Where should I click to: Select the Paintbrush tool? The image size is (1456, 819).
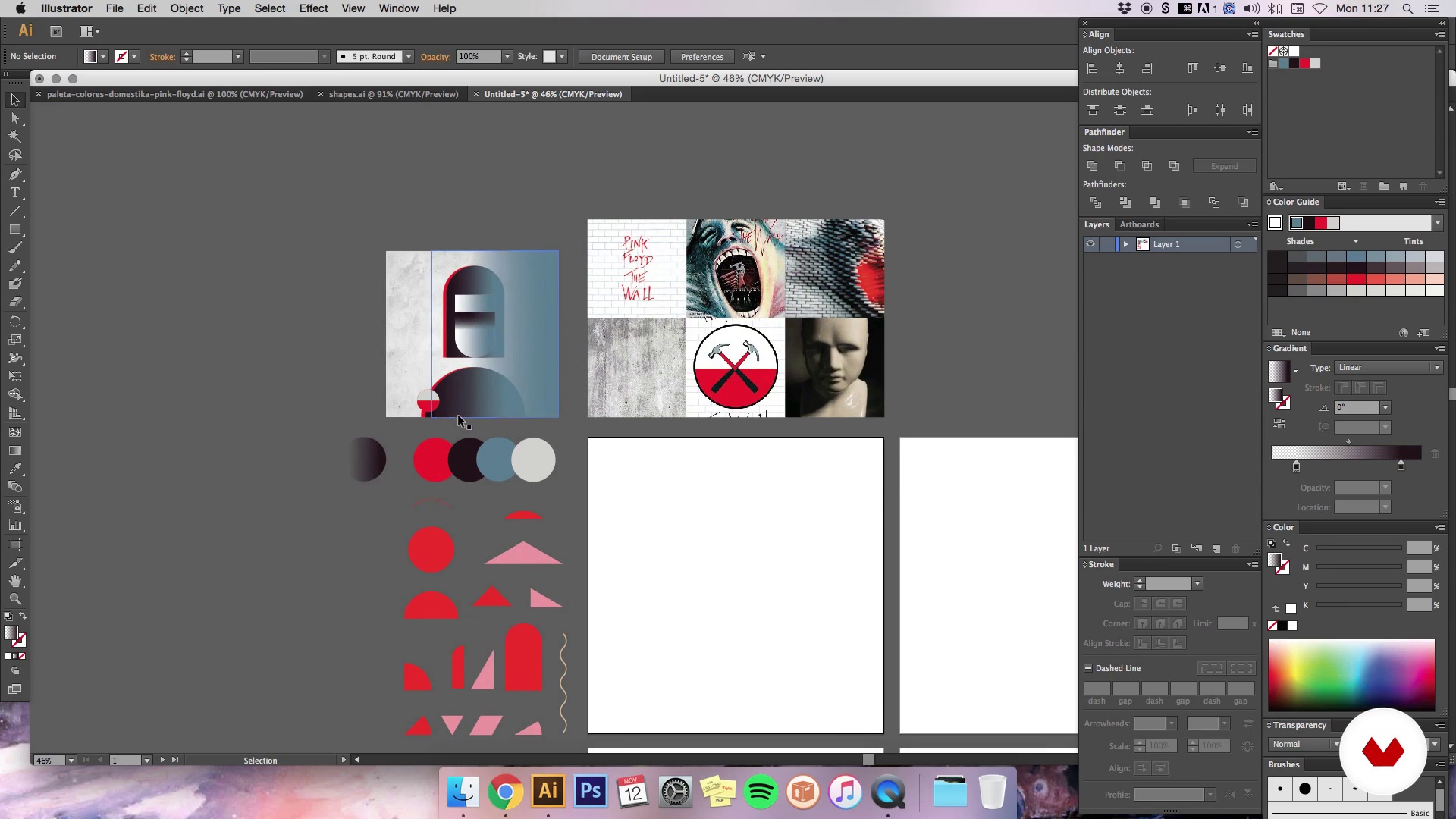point(14,247)
